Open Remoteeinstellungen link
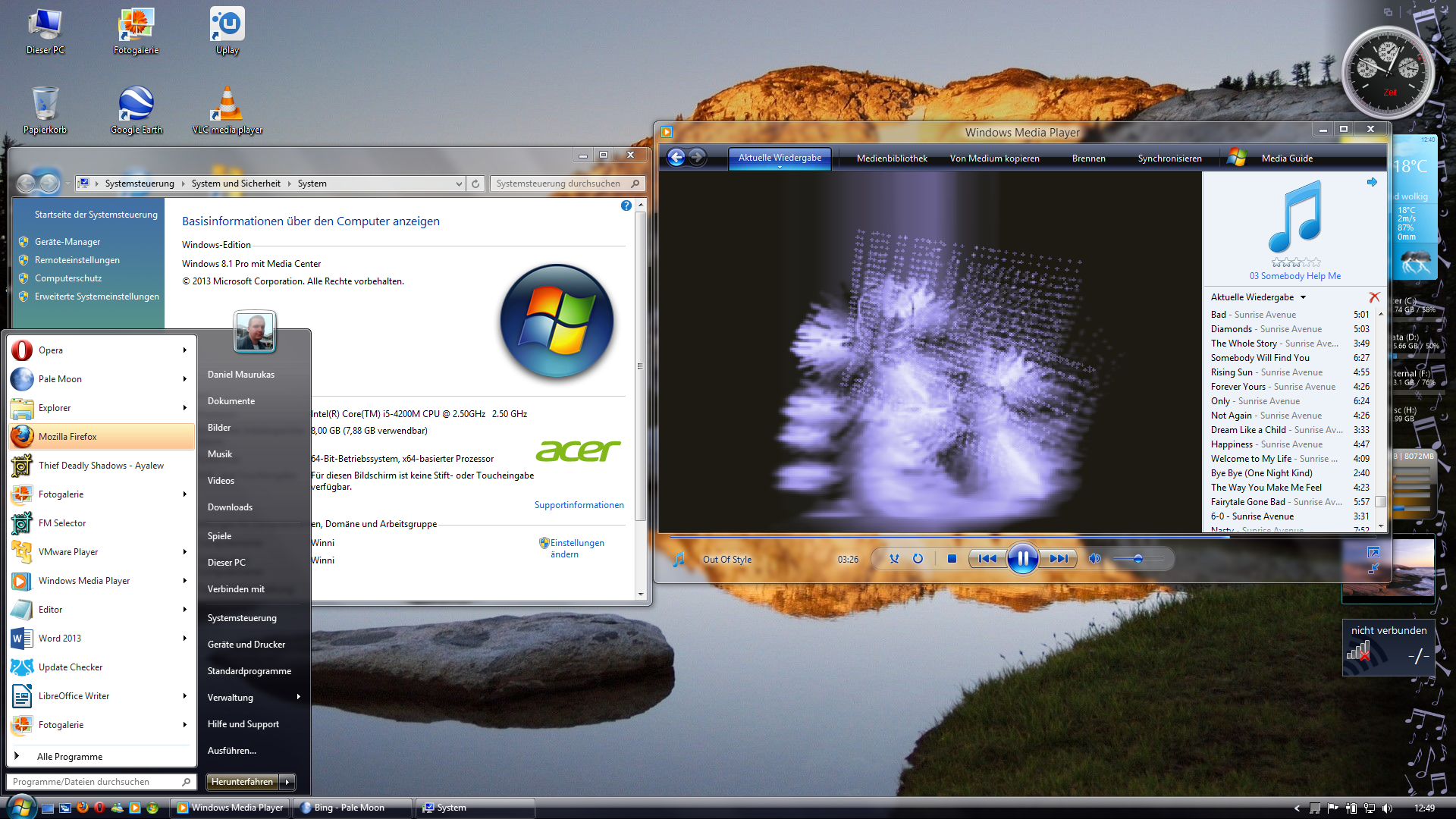The width and height of the screenshot is (1456, 819). (x=77, y=260)
